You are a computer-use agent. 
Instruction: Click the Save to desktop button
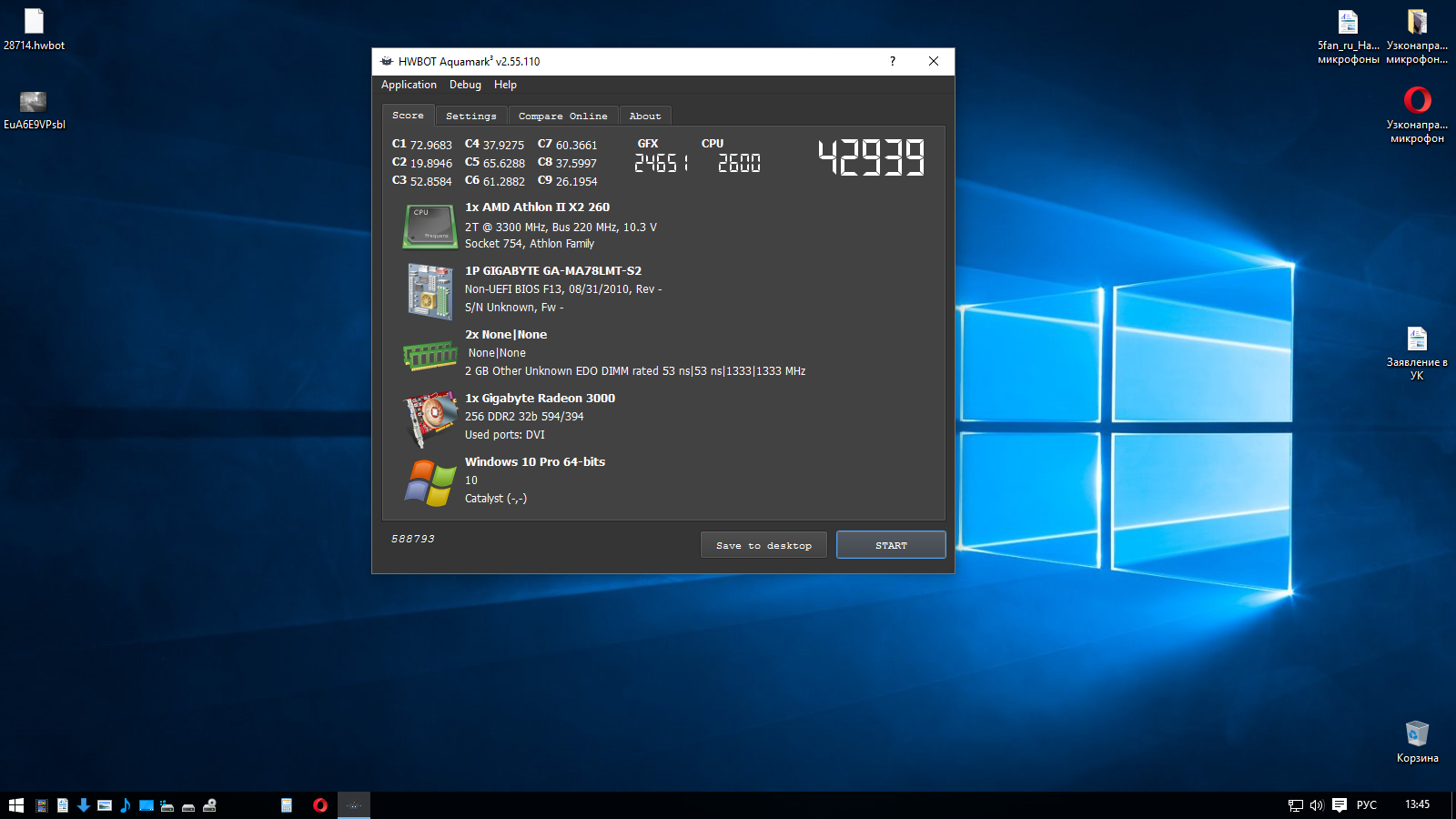pyautogui.click(x=763, y=545)
